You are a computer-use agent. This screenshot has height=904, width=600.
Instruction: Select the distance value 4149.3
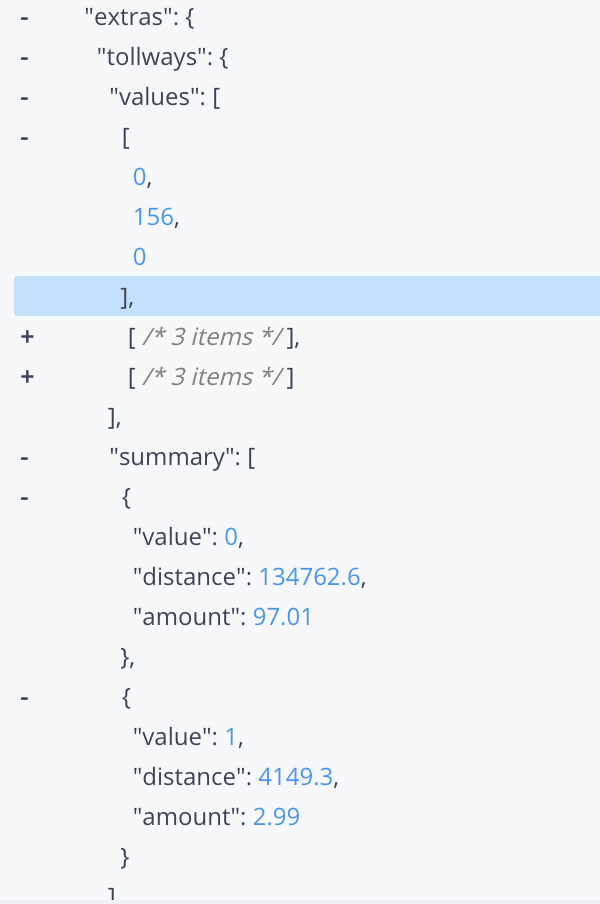[x=296, y=777]
